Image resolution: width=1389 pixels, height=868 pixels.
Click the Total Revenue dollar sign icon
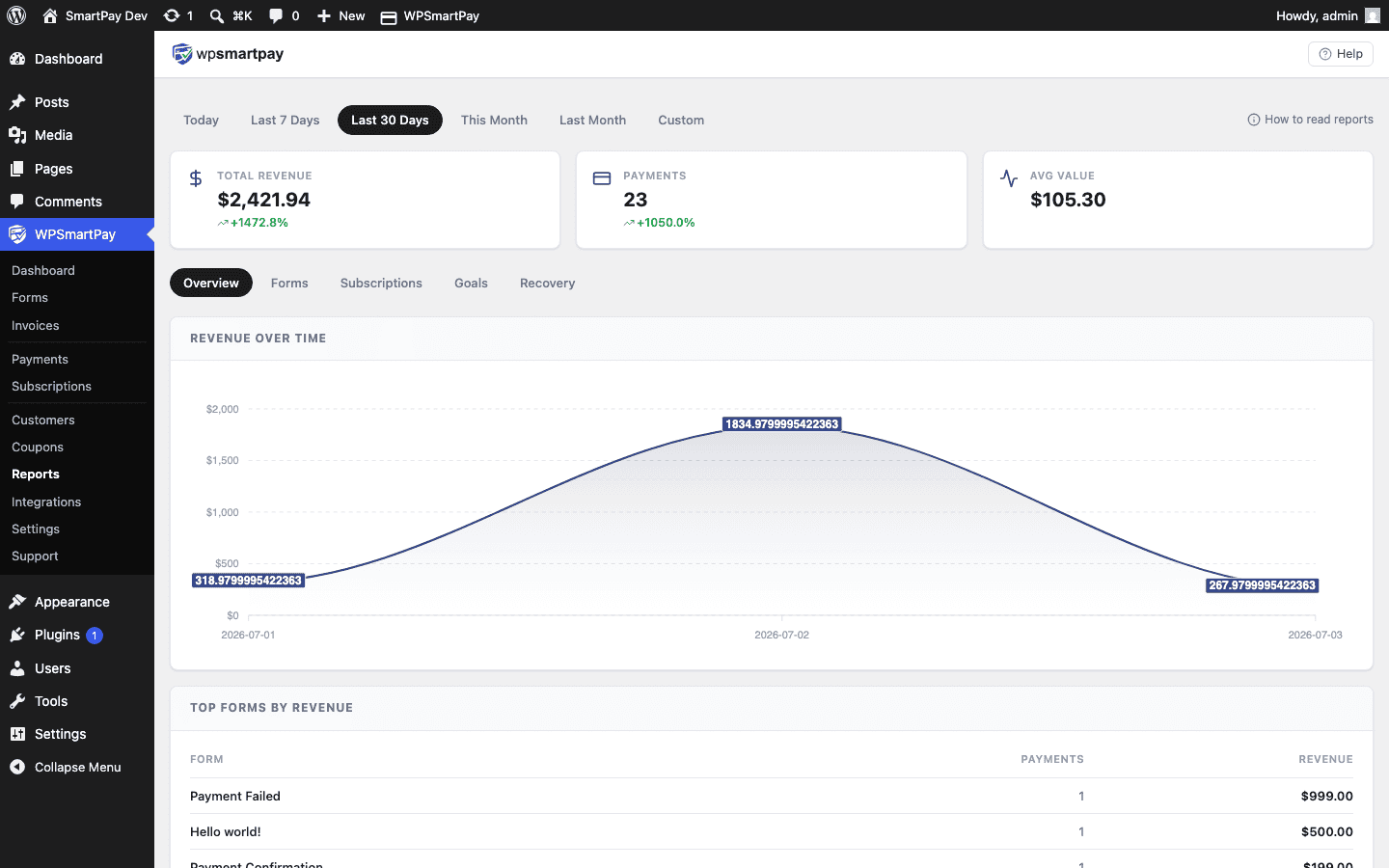tap(196, 178)
